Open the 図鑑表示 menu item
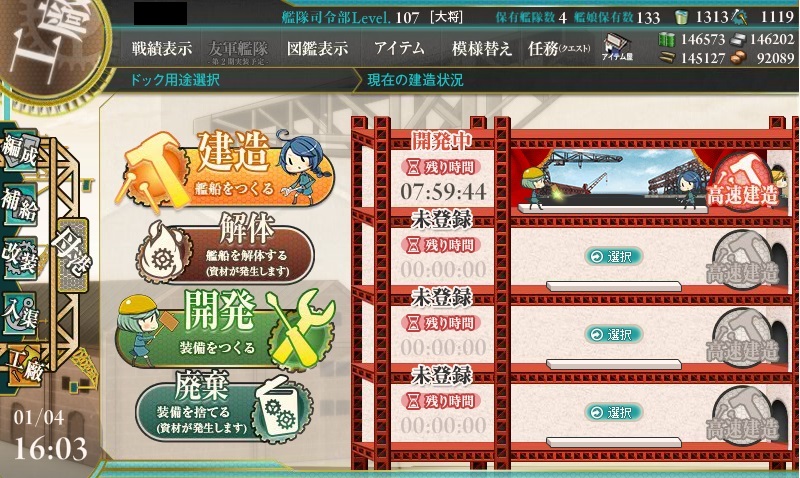This screenshot has width=800, height=478. [317, 48]
